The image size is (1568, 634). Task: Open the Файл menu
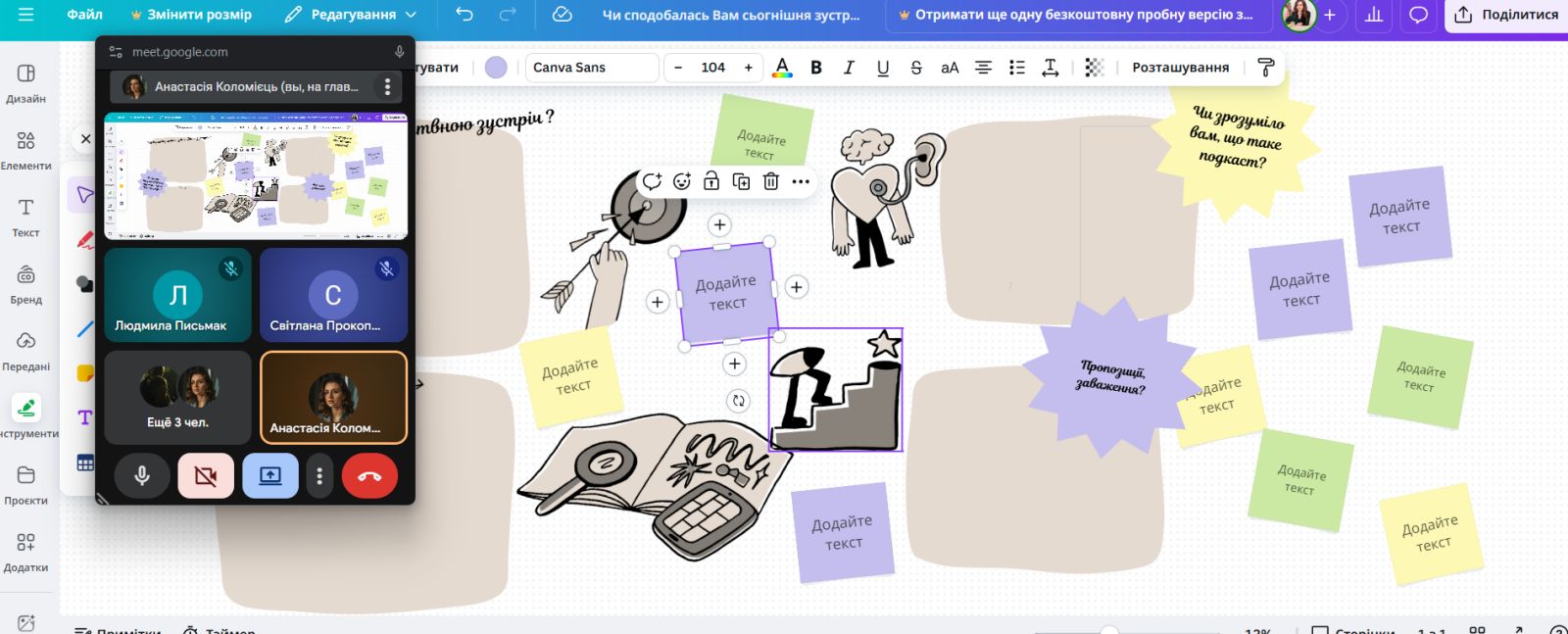[x=84, y=15]
